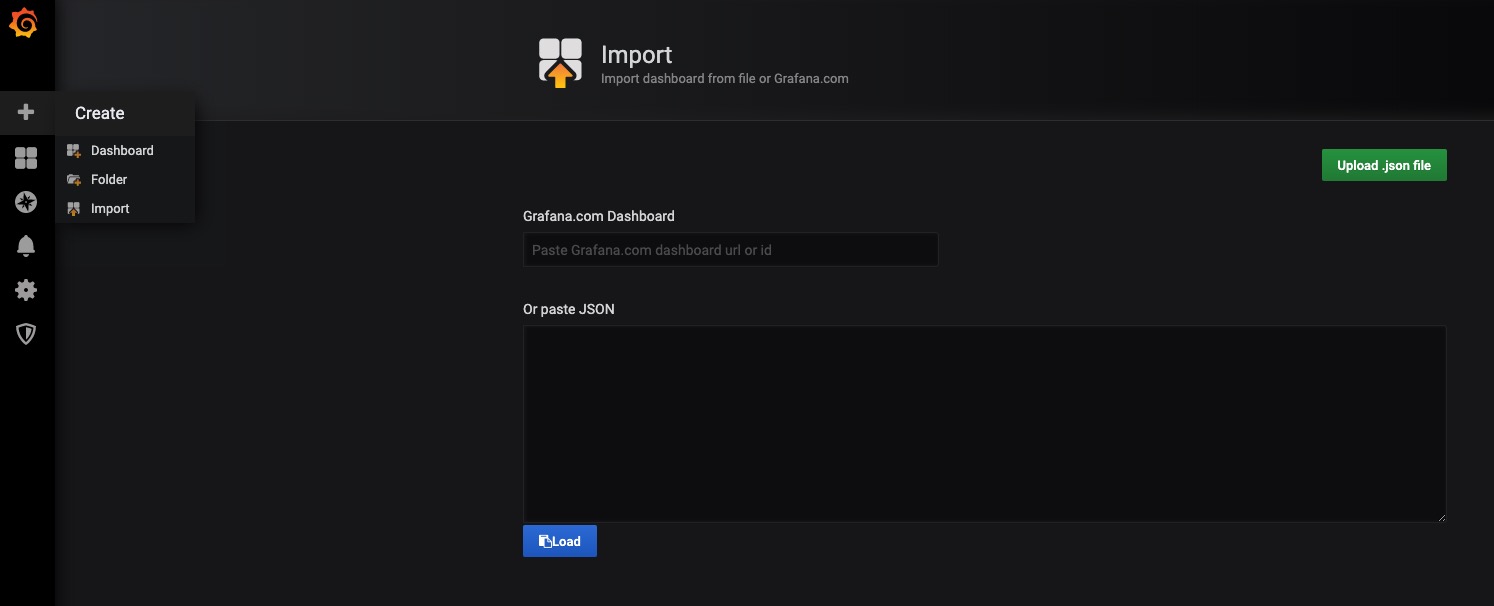Click the Create header in flyout menu
This screenshot has height=606, width=1494.
(x=100, y=113)
